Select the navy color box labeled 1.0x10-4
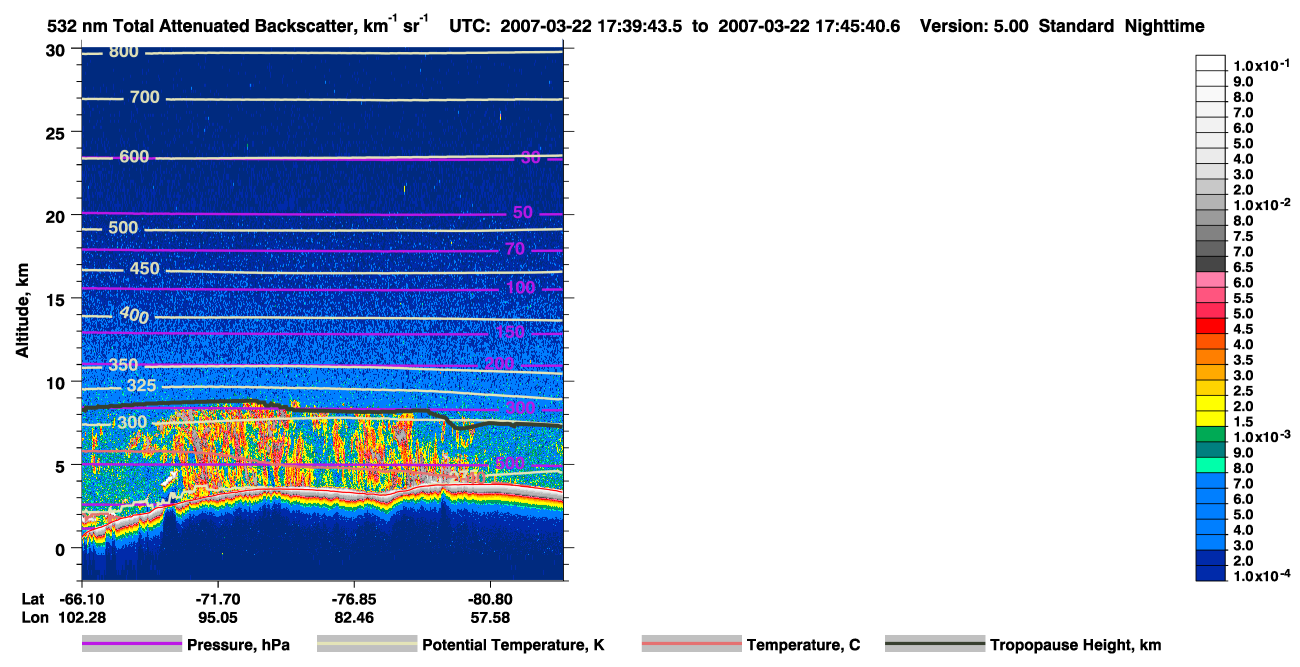The height and width of the screenshot is (667, 1300). pos(1211,574)
